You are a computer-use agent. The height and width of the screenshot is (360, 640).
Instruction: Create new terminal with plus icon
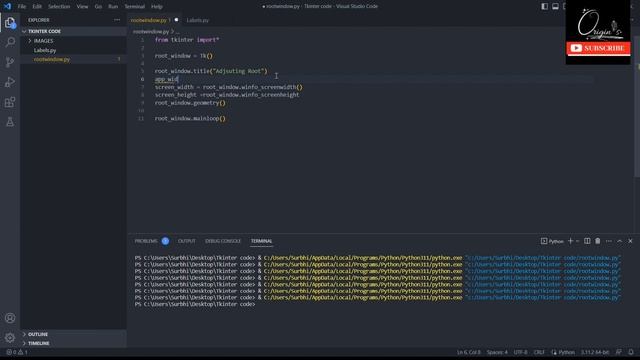pyautogui.click(x=571, y=241)
